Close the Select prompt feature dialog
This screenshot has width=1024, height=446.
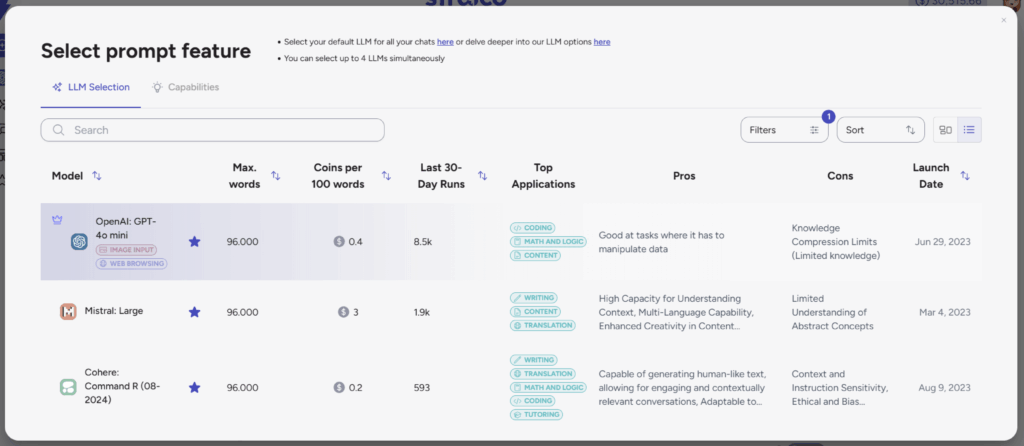[x=1004, y=20]
